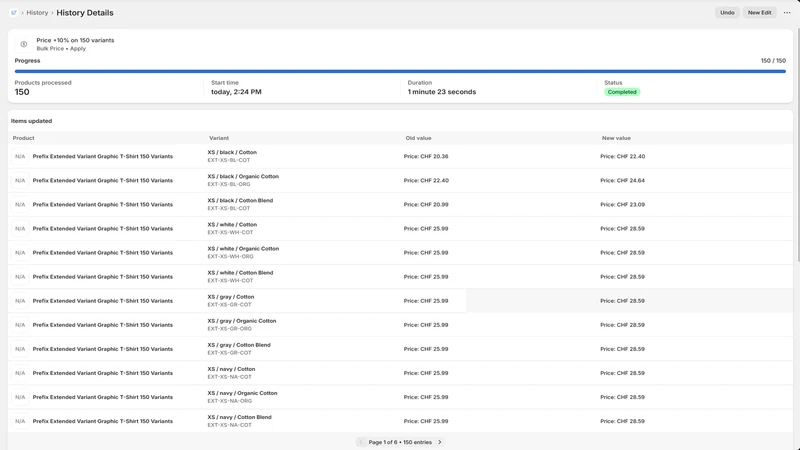Select variant 'XS / black / Cotton'
The width and height of the screenshot is (800, 450).
(232, 153)
